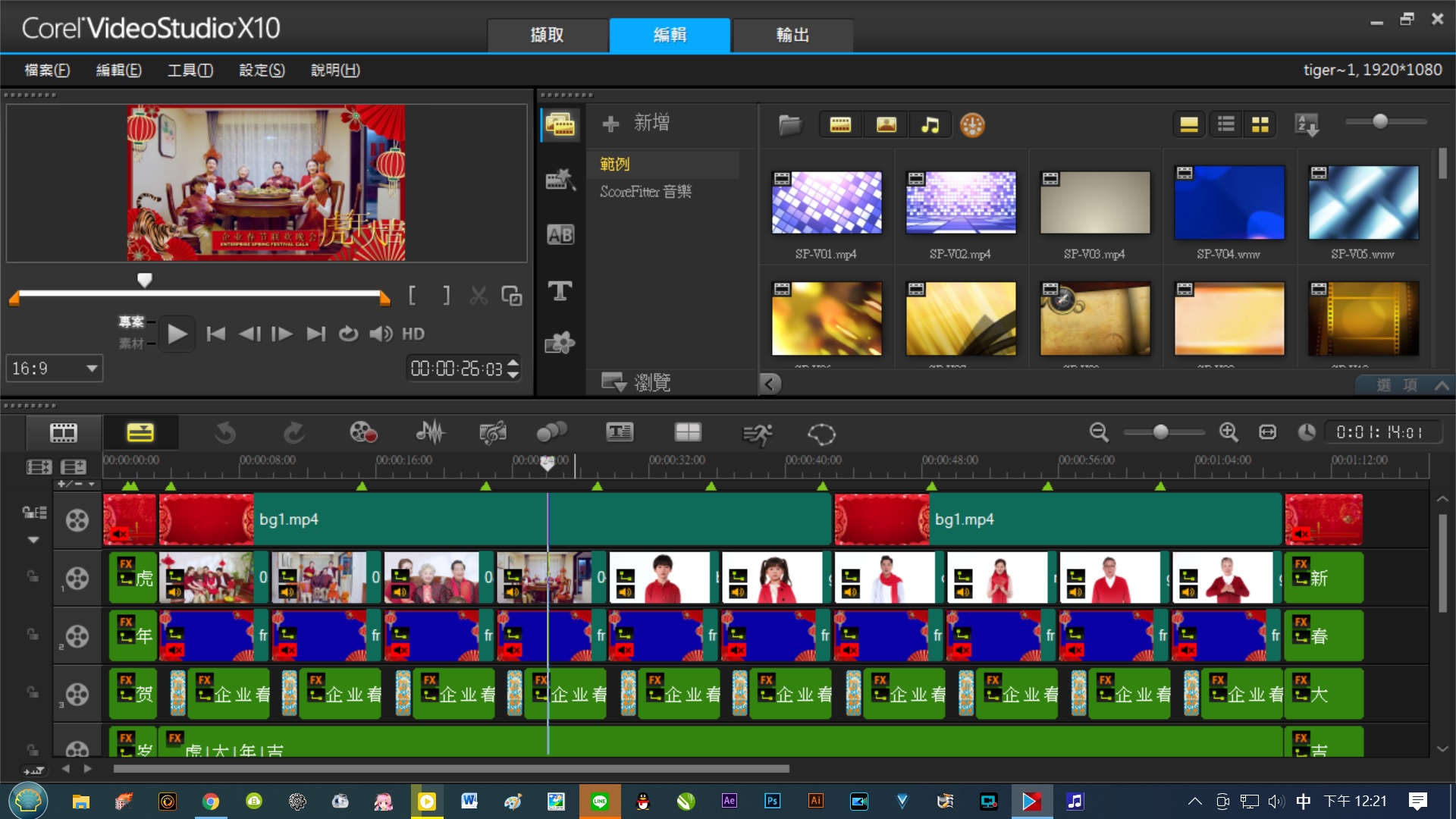The image size is (1456, 819).
Task: Toggle show photos filter in library
Action: tap(886, 125)
